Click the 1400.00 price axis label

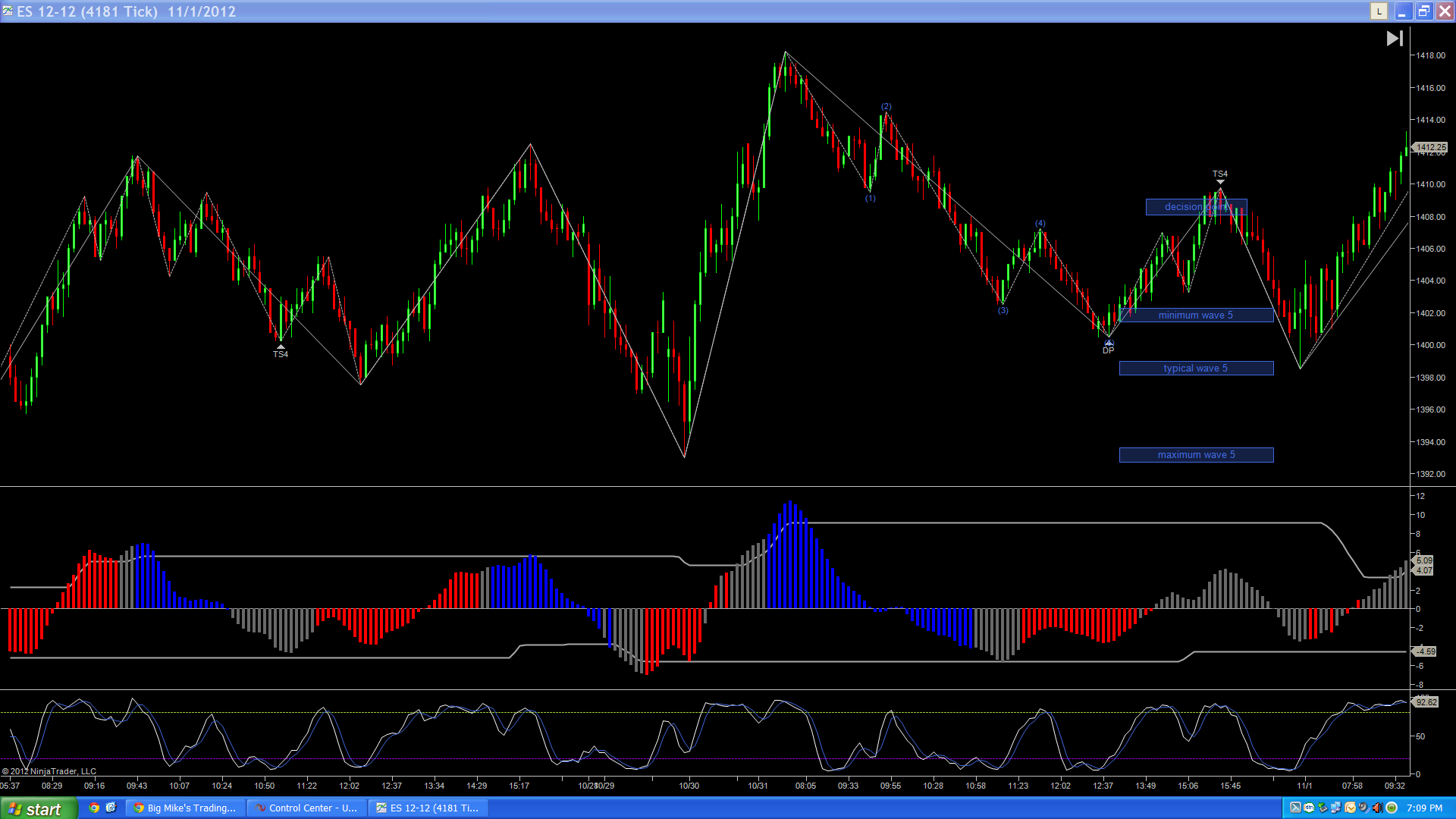[1431, 345]
